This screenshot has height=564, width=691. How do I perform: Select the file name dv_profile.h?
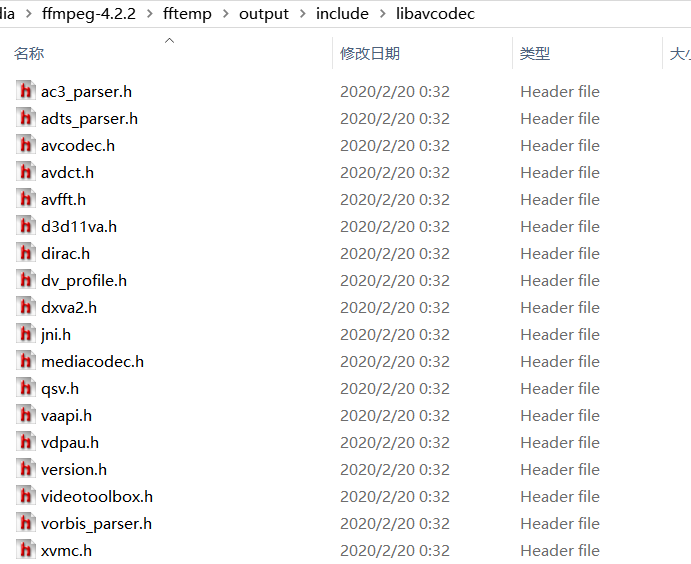(x=84, y=281)
